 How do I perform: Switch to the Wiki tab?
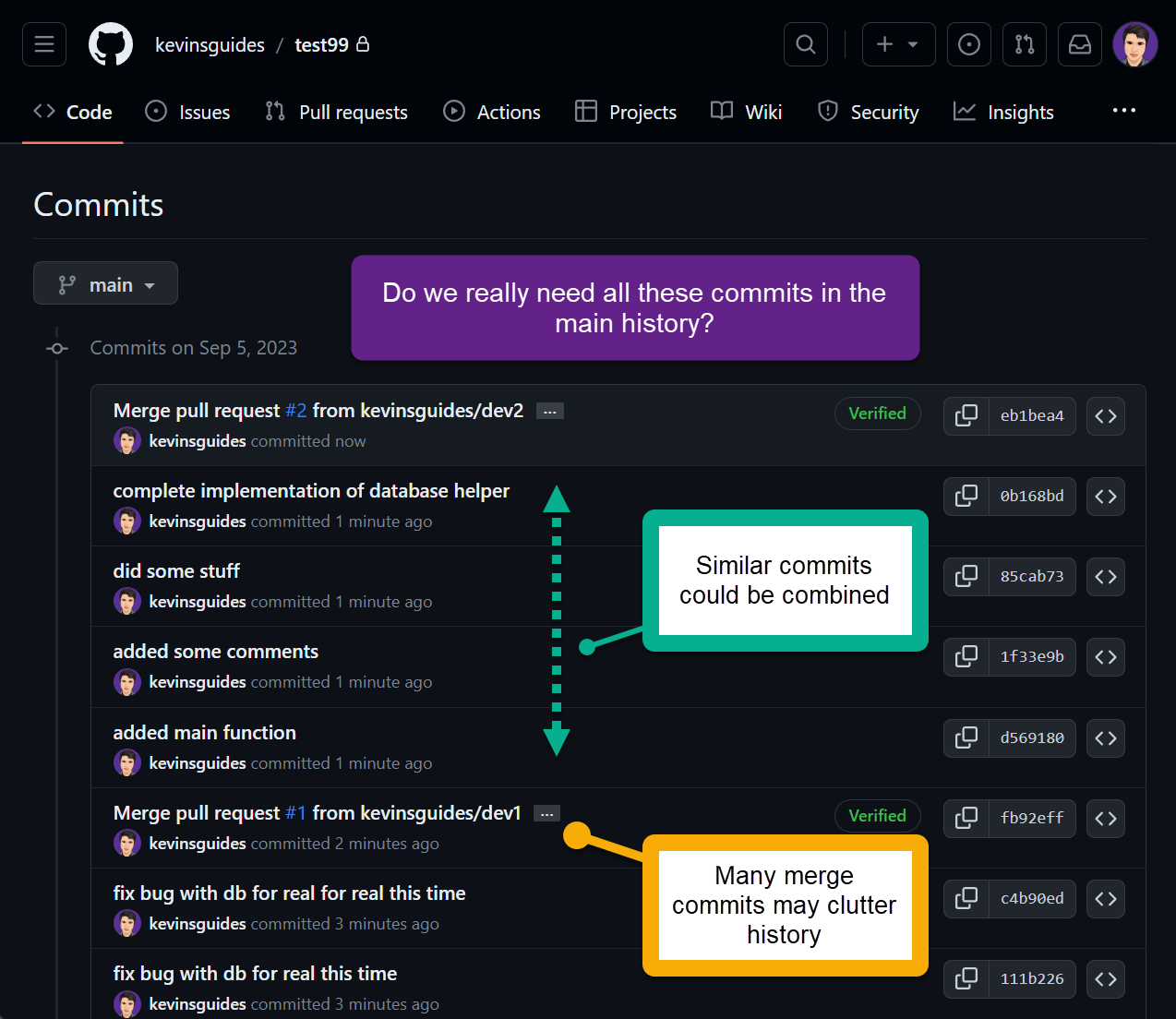[747, 112]
